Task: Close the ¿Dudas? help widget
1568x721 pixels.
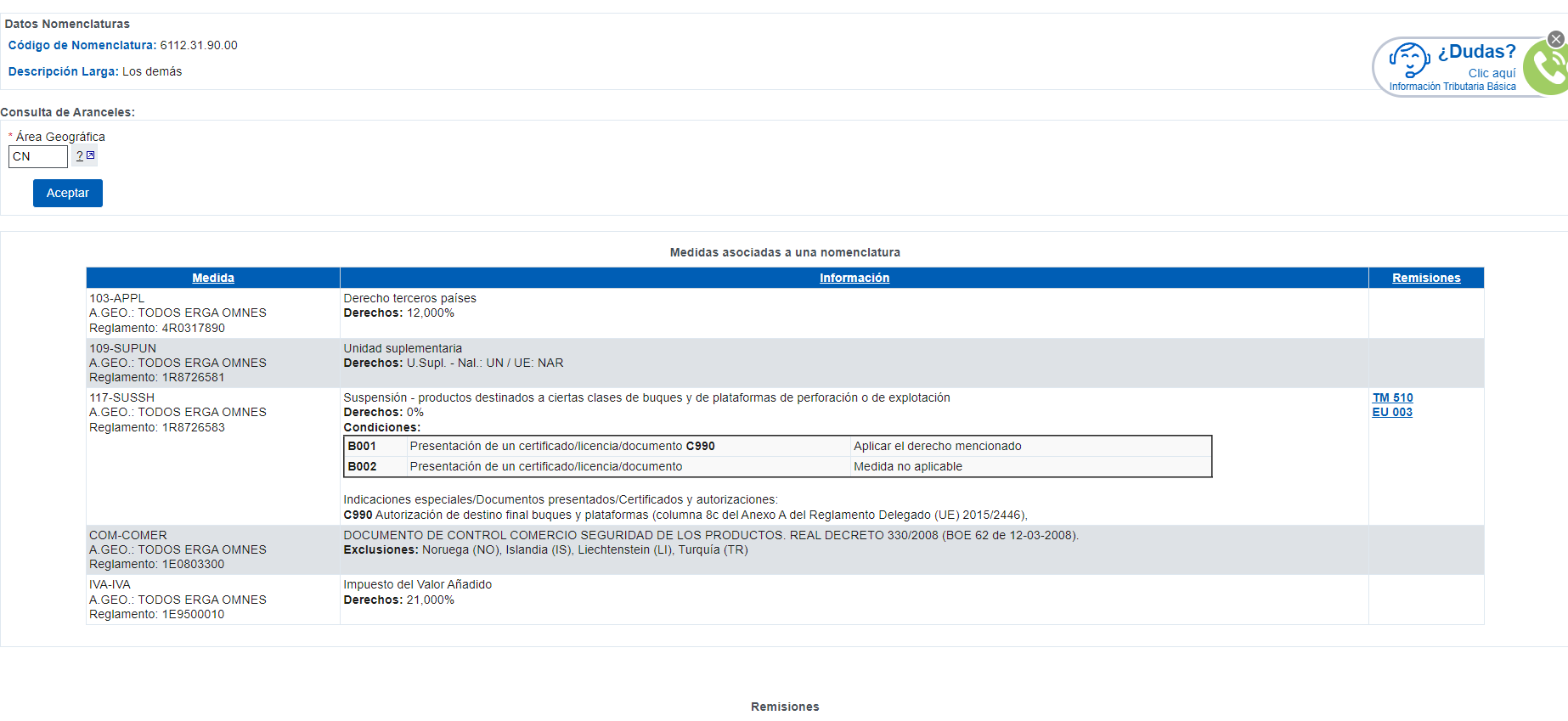Action: click(x=1555, y=39)
